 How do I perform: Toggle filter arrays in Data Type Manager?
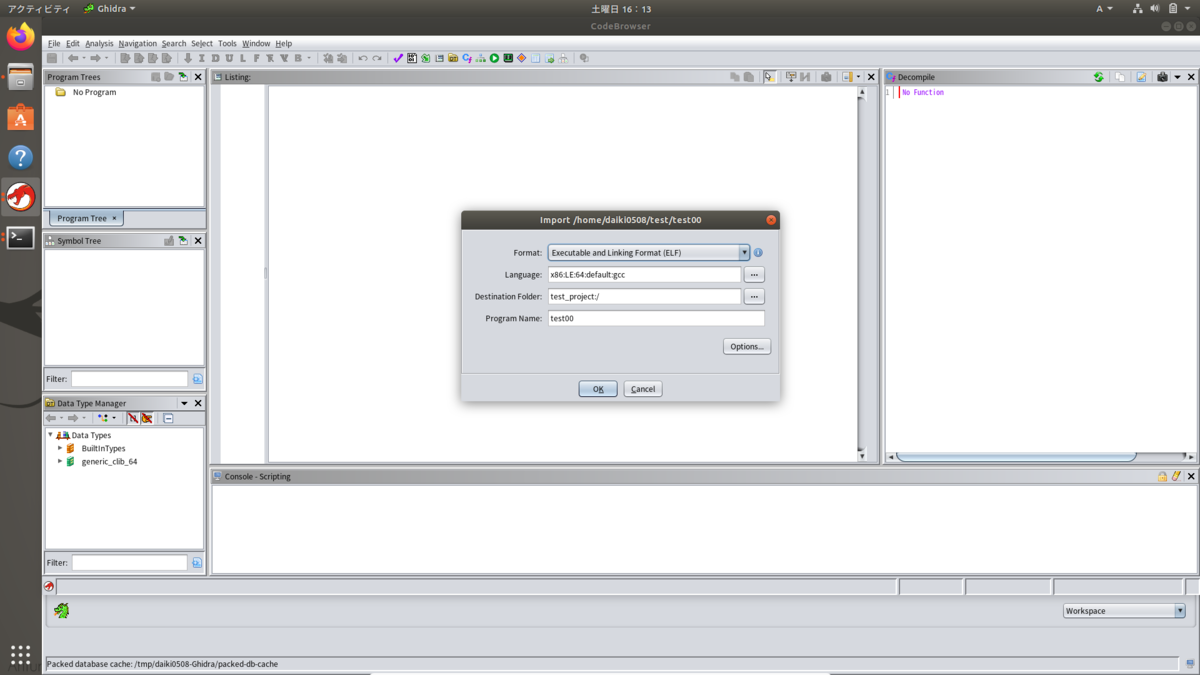(x=132, y=418)
